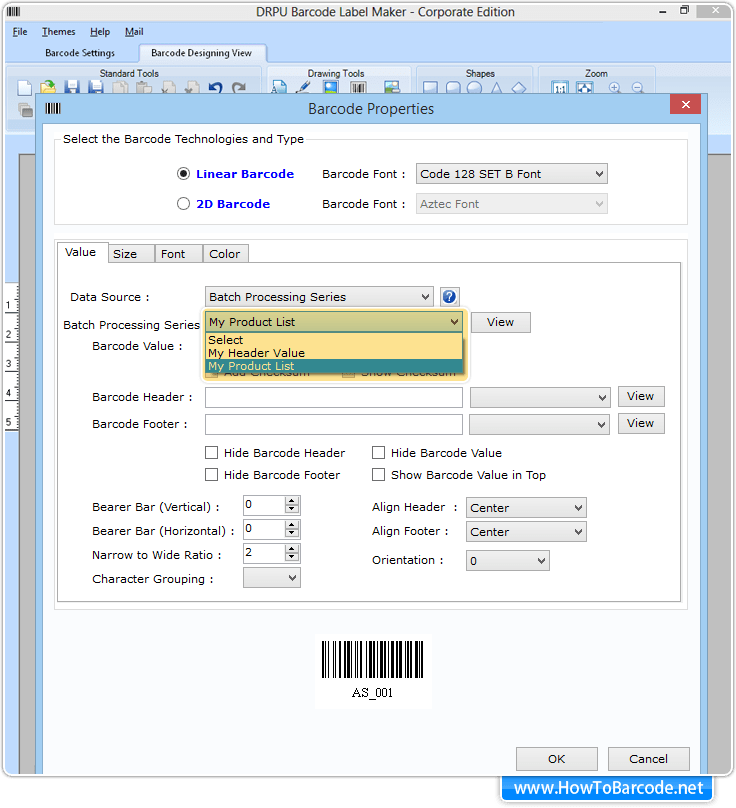Select the 2D Barcode radio button
Screen dimensions: 736x808
tap(183, 204)
